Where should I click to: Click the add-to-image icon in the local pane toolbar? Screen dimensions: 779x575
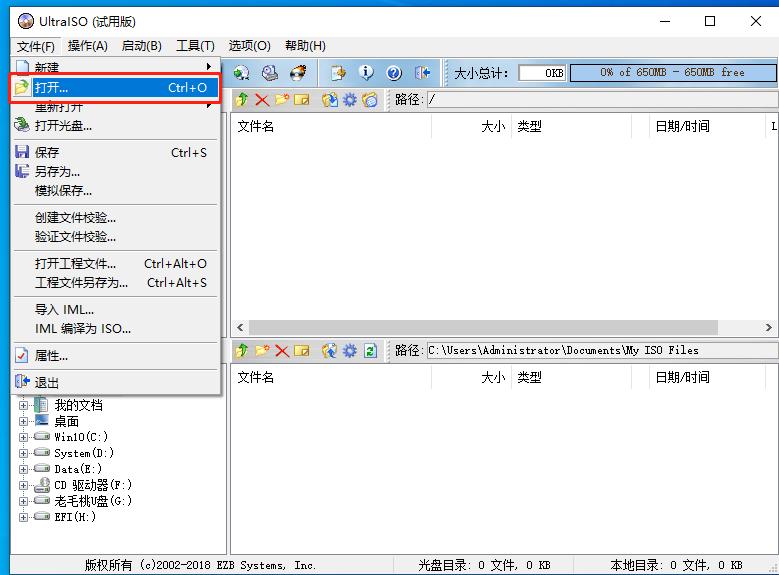pos(329,351)
